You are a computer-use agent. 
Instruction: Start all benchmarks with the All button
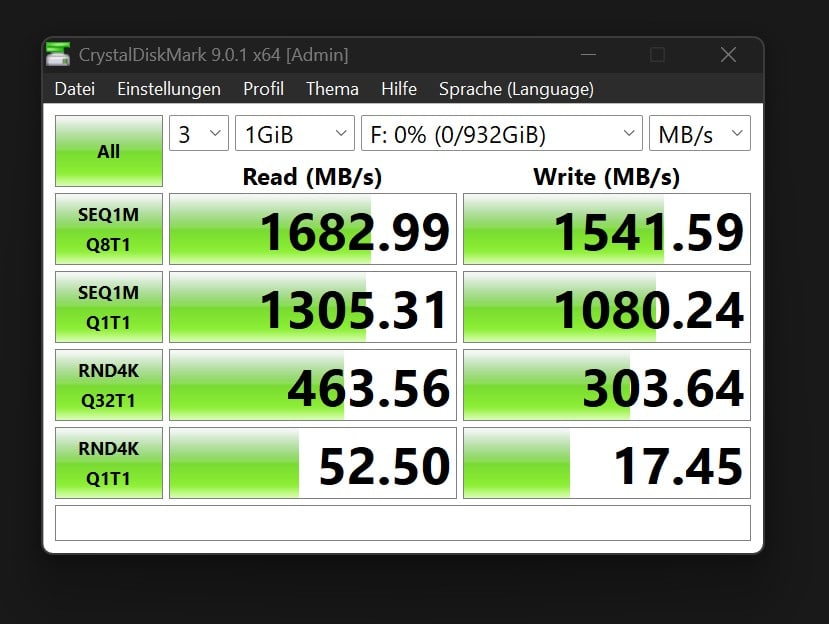[x=109, y=151]
